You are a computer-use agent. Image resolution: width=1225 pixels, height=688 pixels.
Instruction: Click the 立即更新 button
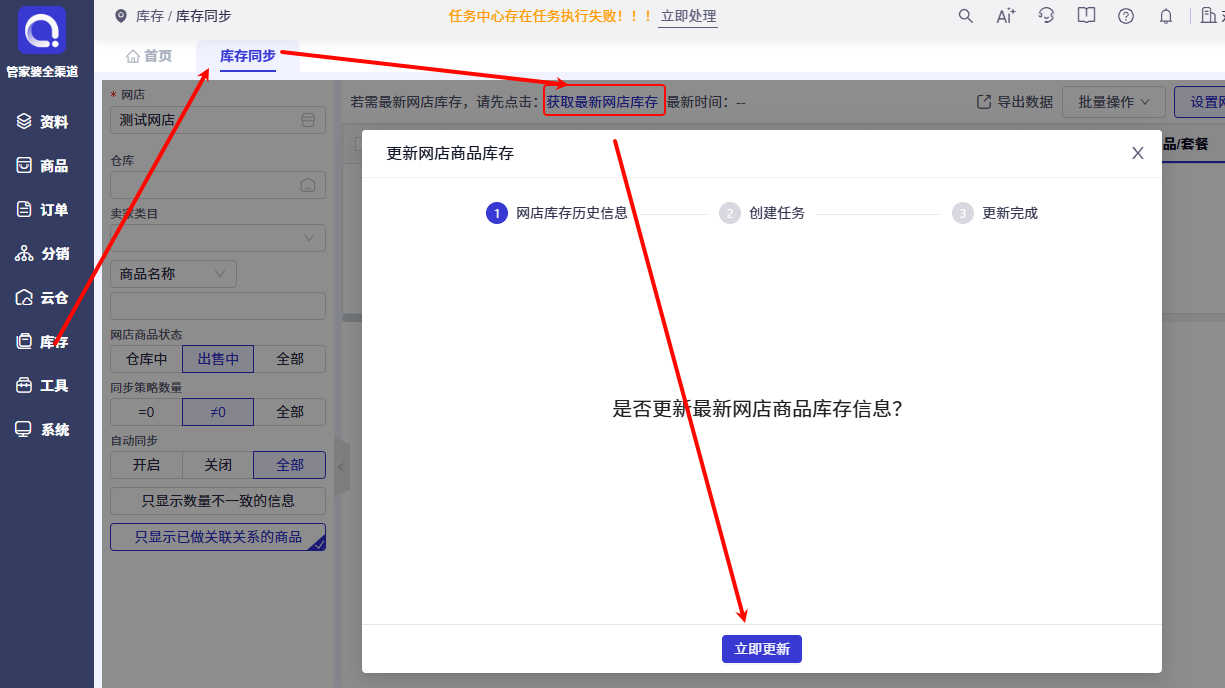[762, 649]
